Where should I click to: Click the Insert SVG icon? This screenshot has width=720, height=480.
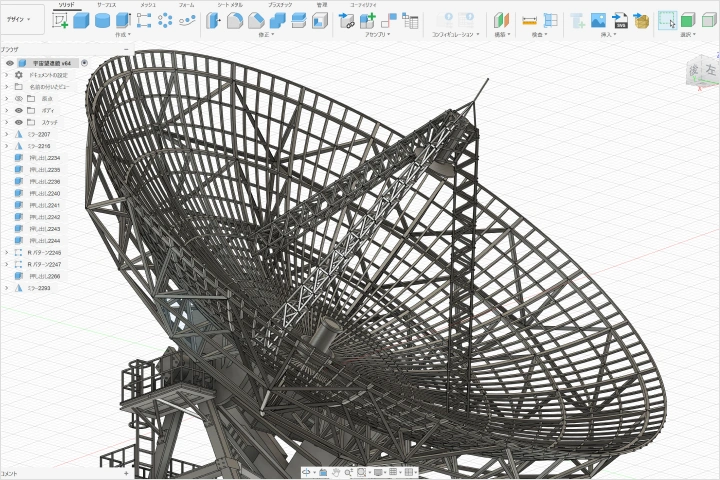pos(620,21)
